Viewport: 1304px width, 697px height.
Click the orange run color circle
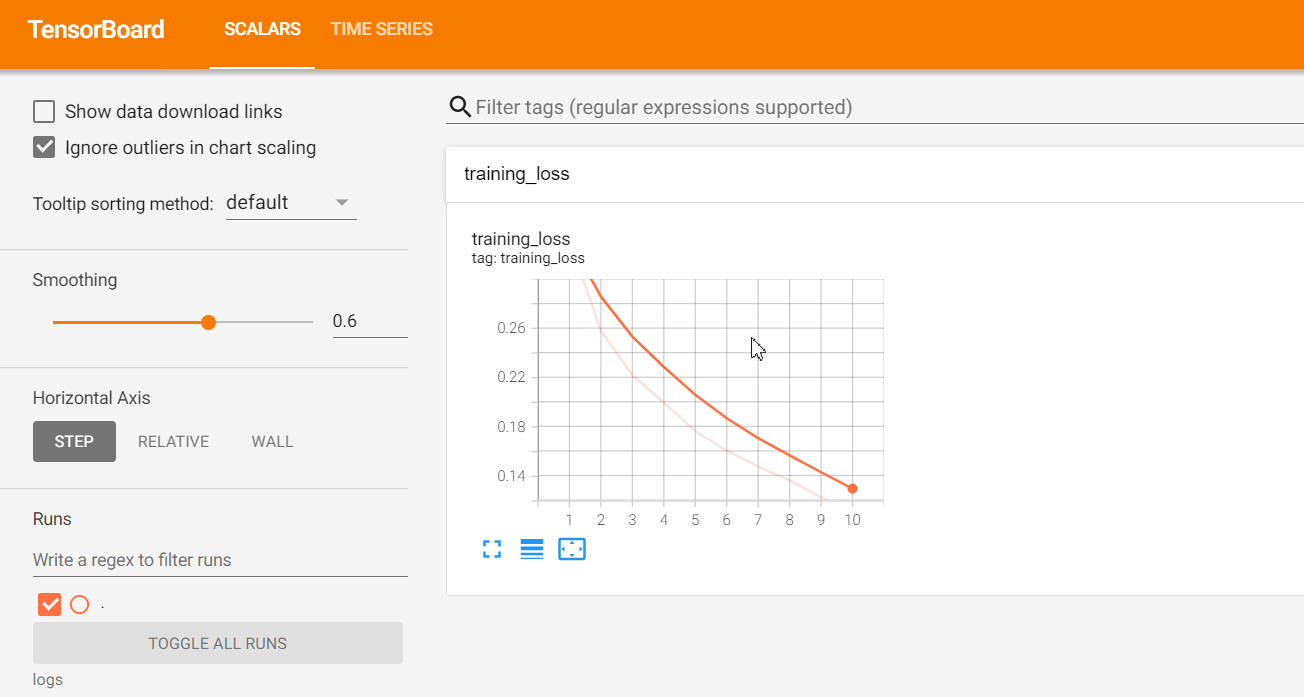(x=80, y=604)
